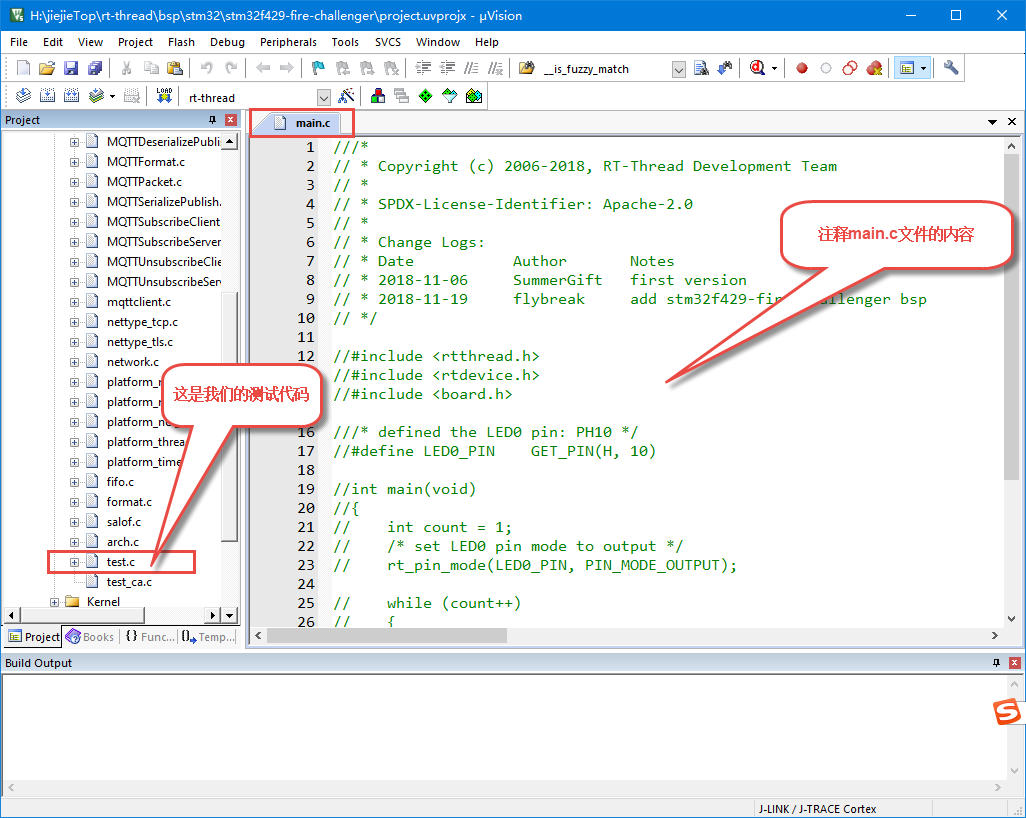Disable all breakpoints via the crossed circle icon
The height and width of the screenshot is (818, 1026).
coord(850,67)
